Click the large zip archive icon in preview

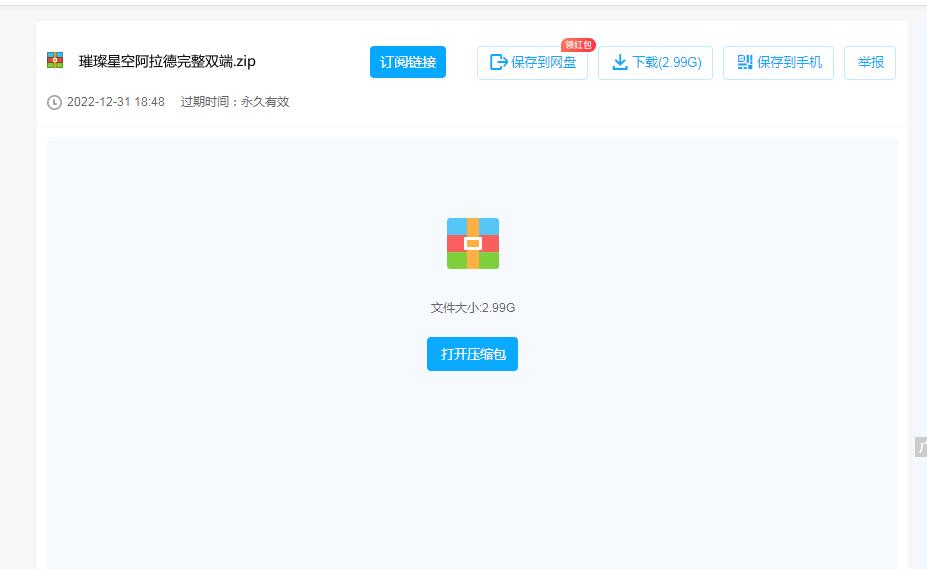472,243
